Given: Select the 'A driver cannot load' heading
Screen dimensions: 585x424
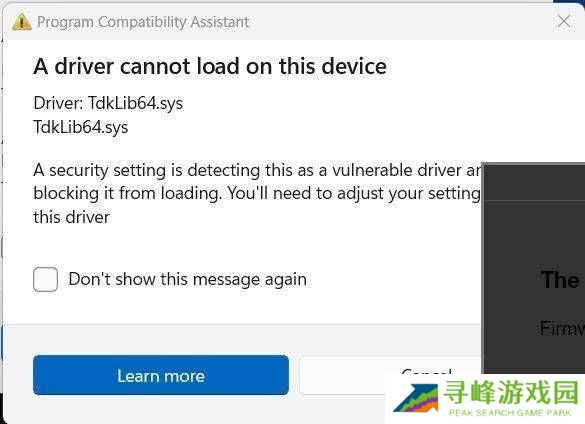Looking at the screenshot, I should pyautogui.click(x=210, y=66).
